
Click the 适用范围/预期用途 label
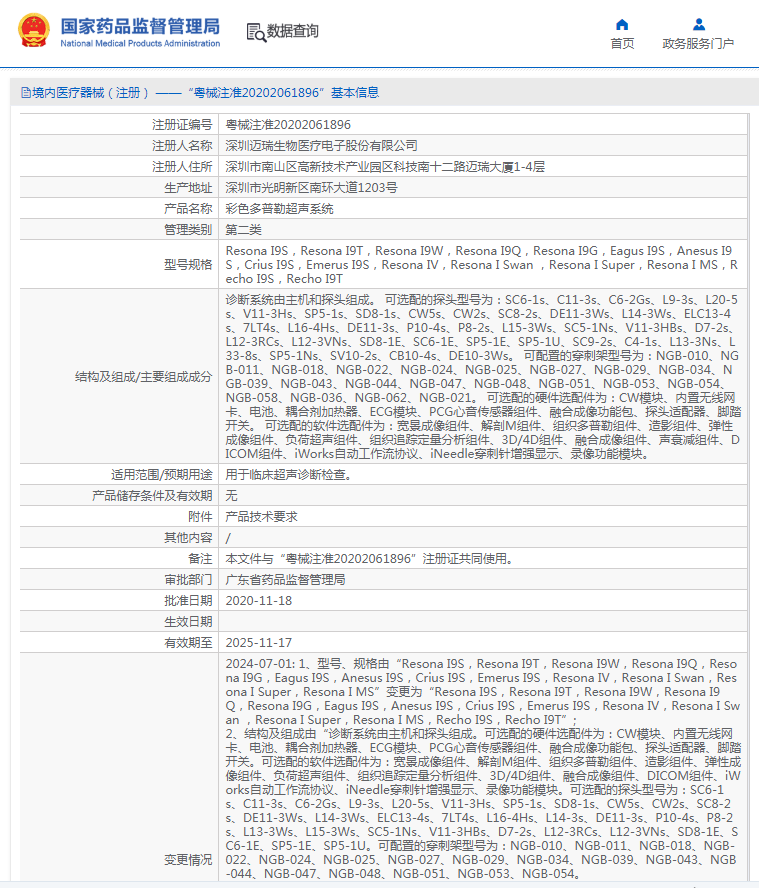tap(161, 475)
